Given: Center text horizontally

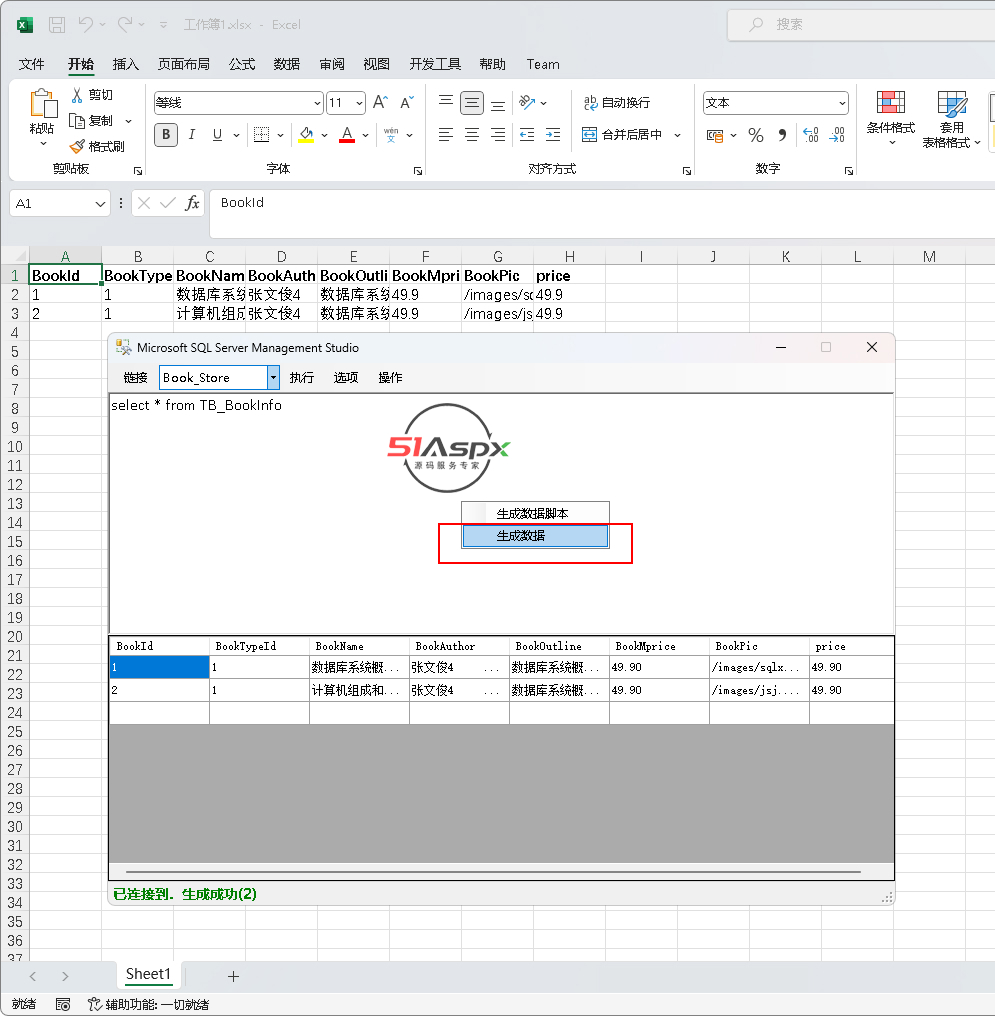Looking at the screenshot, I should [472, 135].
